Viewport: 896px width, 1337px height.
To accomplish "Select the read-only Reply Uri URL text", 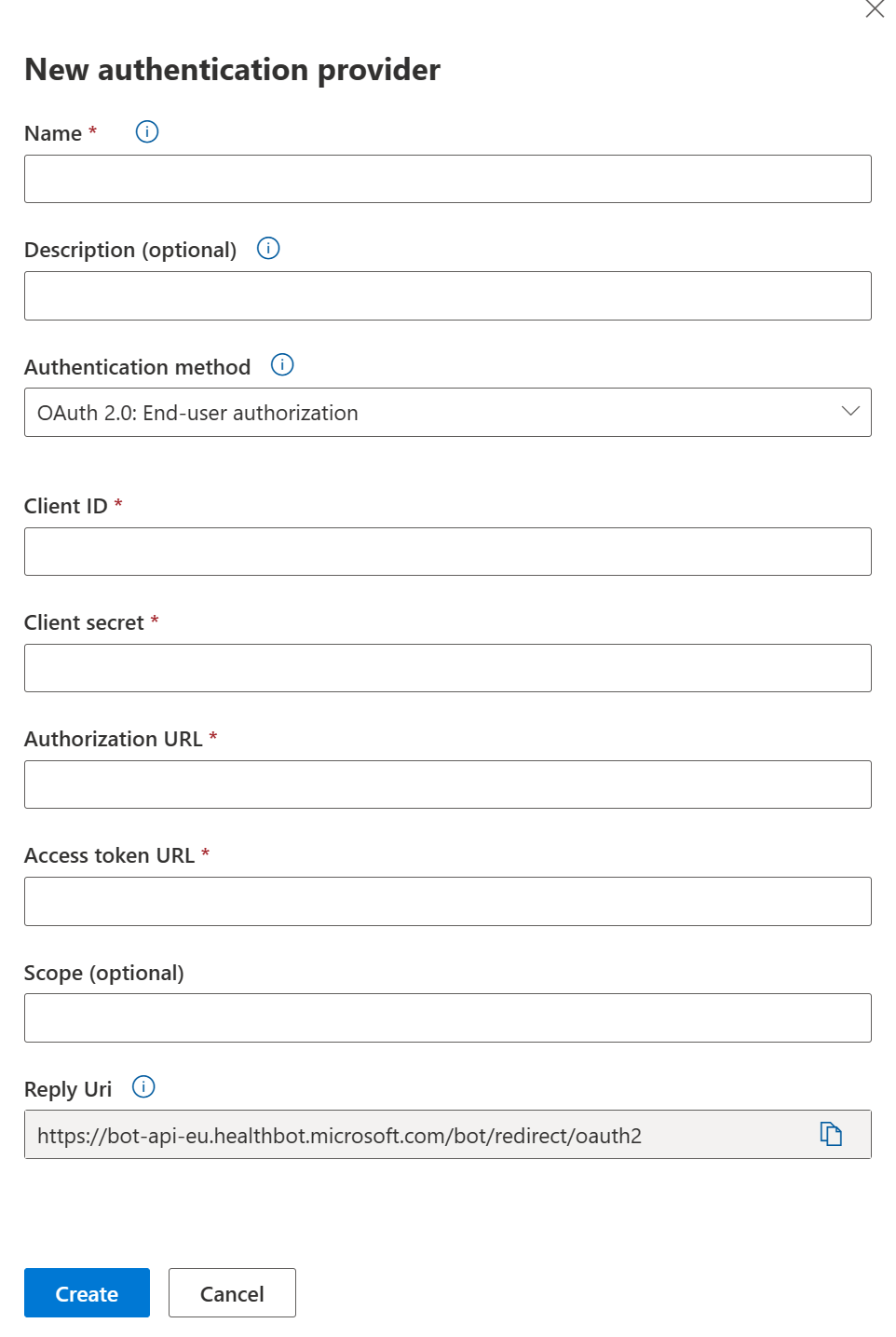I will [x=339, y=1136].
